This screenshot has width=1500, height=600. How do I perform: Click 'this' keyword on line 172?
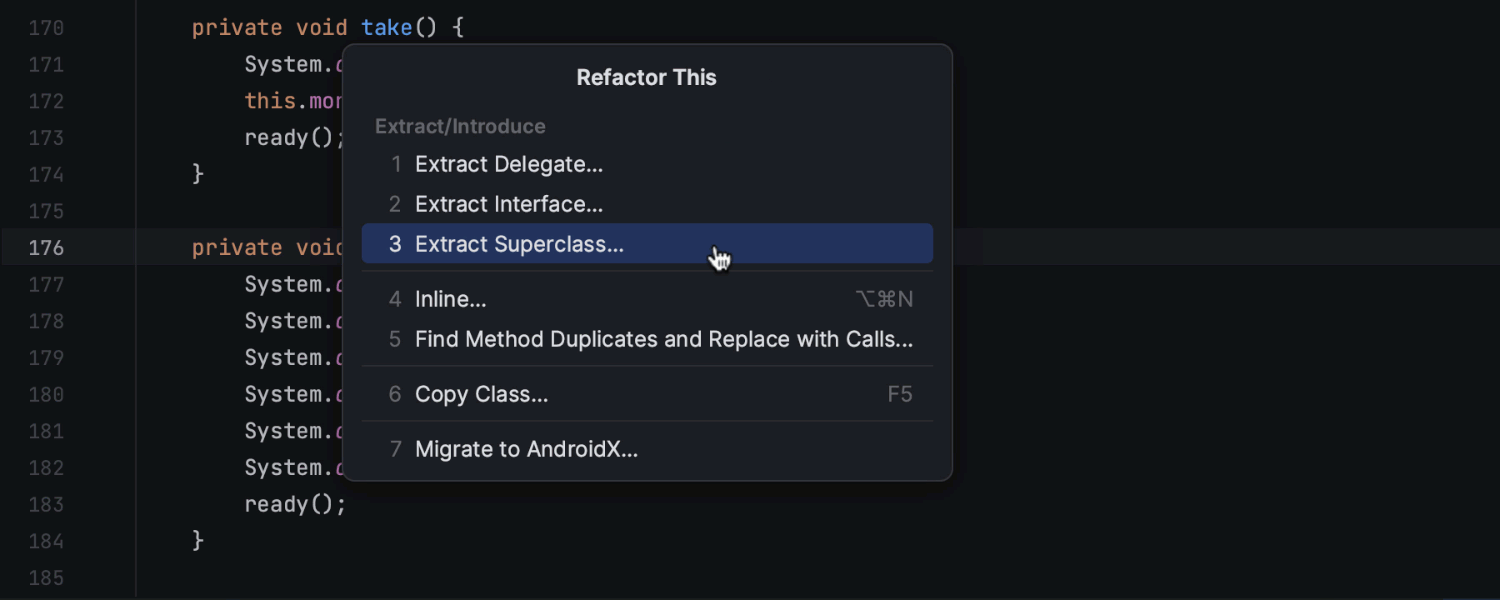coord(270,101)
